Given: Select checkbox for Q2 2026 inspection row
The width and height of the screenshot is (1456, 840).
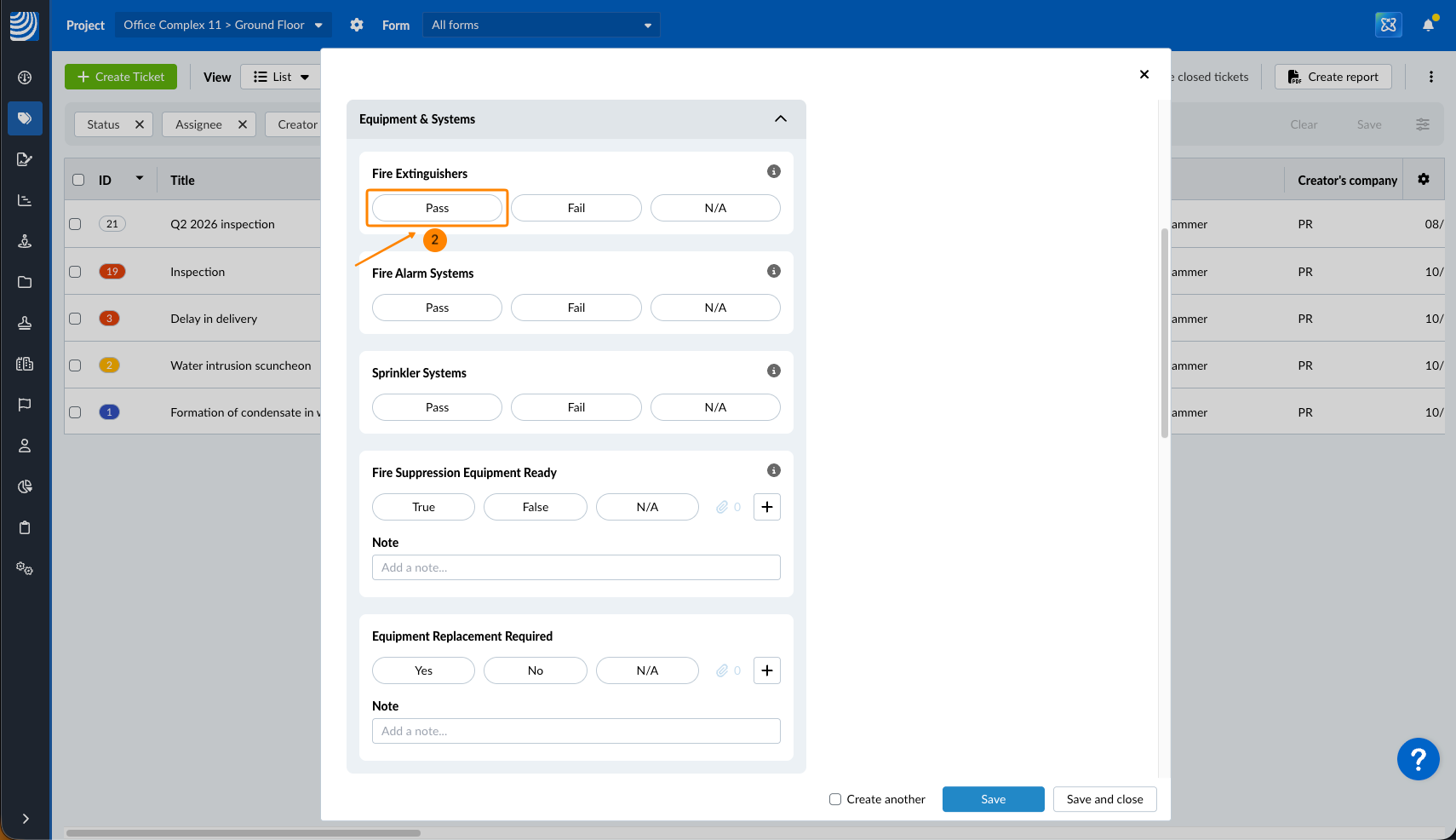Looking at the screenshot, I should 76,224.
